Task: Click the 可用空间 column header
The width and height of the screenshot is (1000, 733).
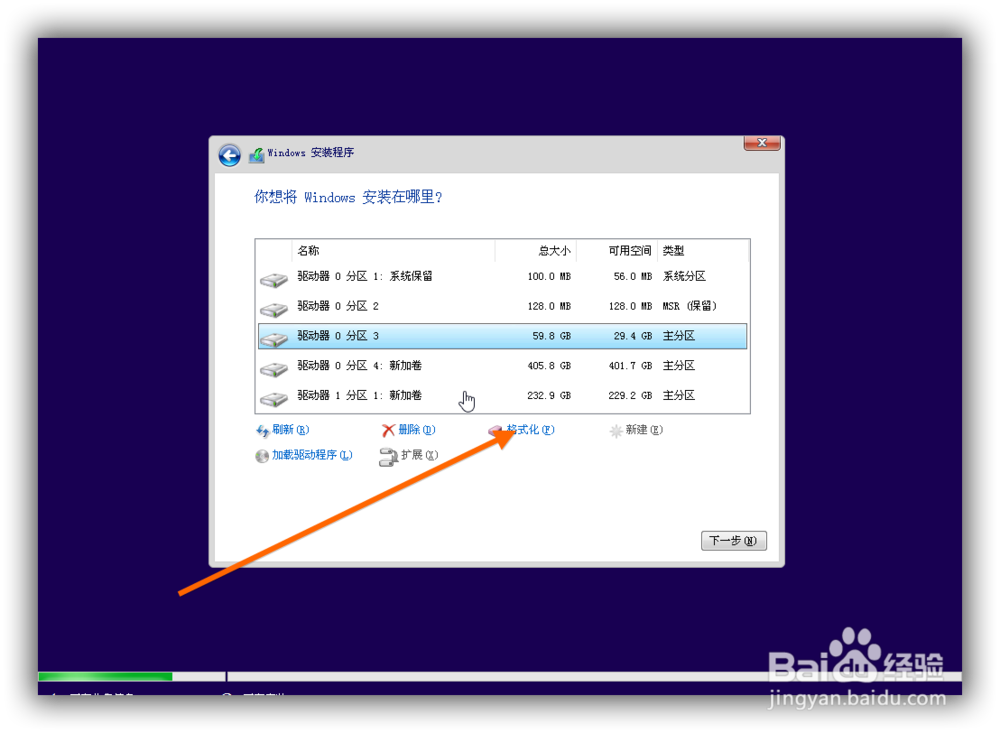Action: pos(617,251)
